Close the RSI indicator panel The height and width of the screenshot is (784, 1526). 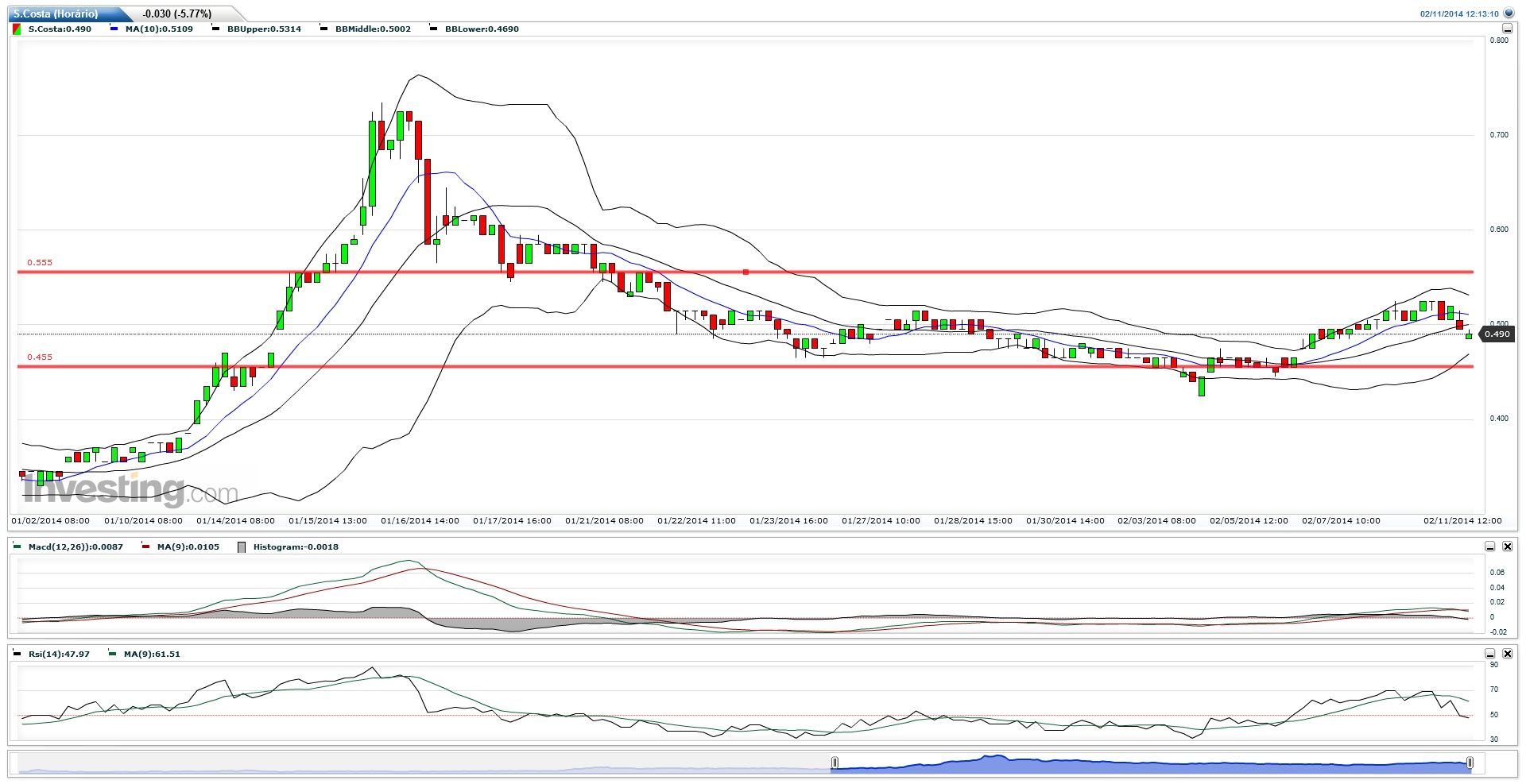click(1507, 654)
